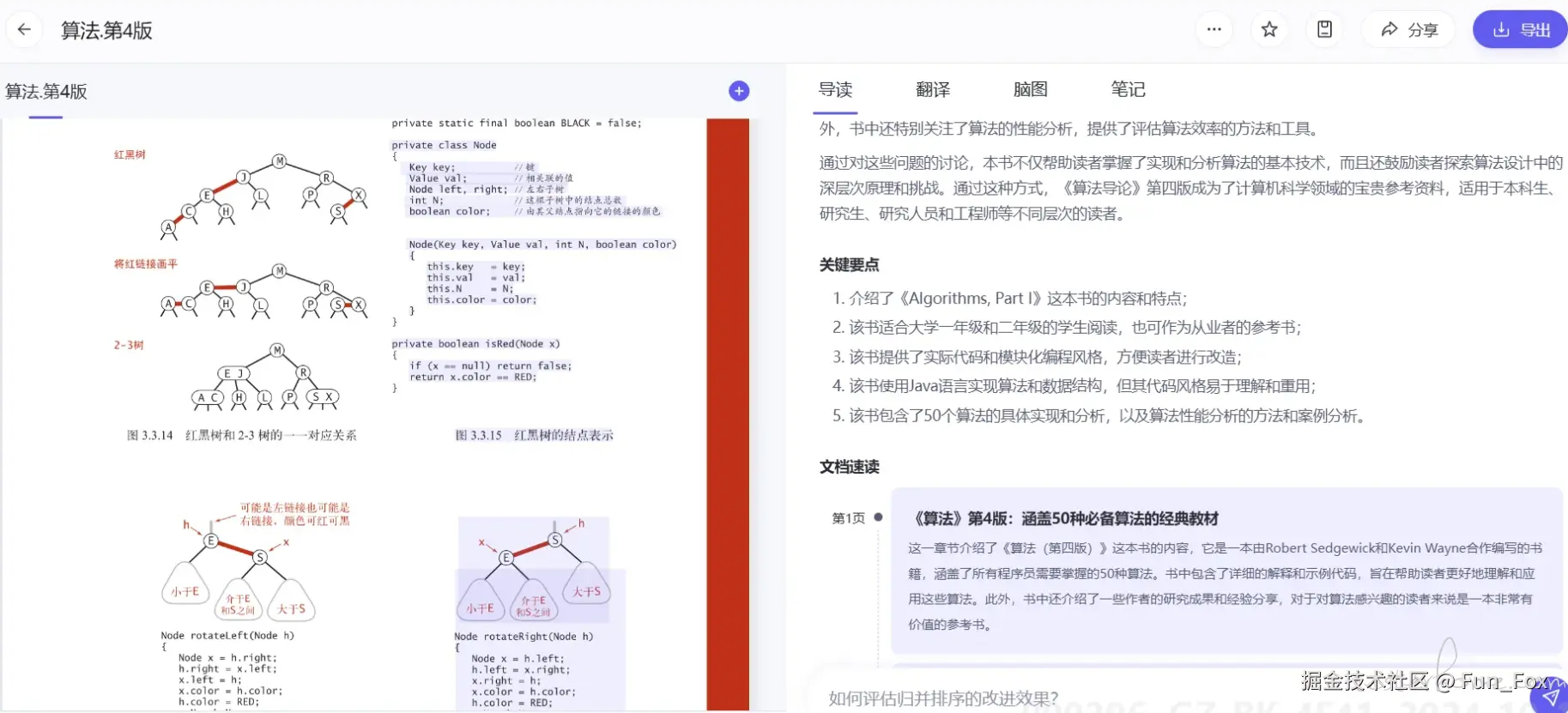1568x713 pixels.
Task: Click the 图 3.3.14 figure caption
Action: point(242,435)
